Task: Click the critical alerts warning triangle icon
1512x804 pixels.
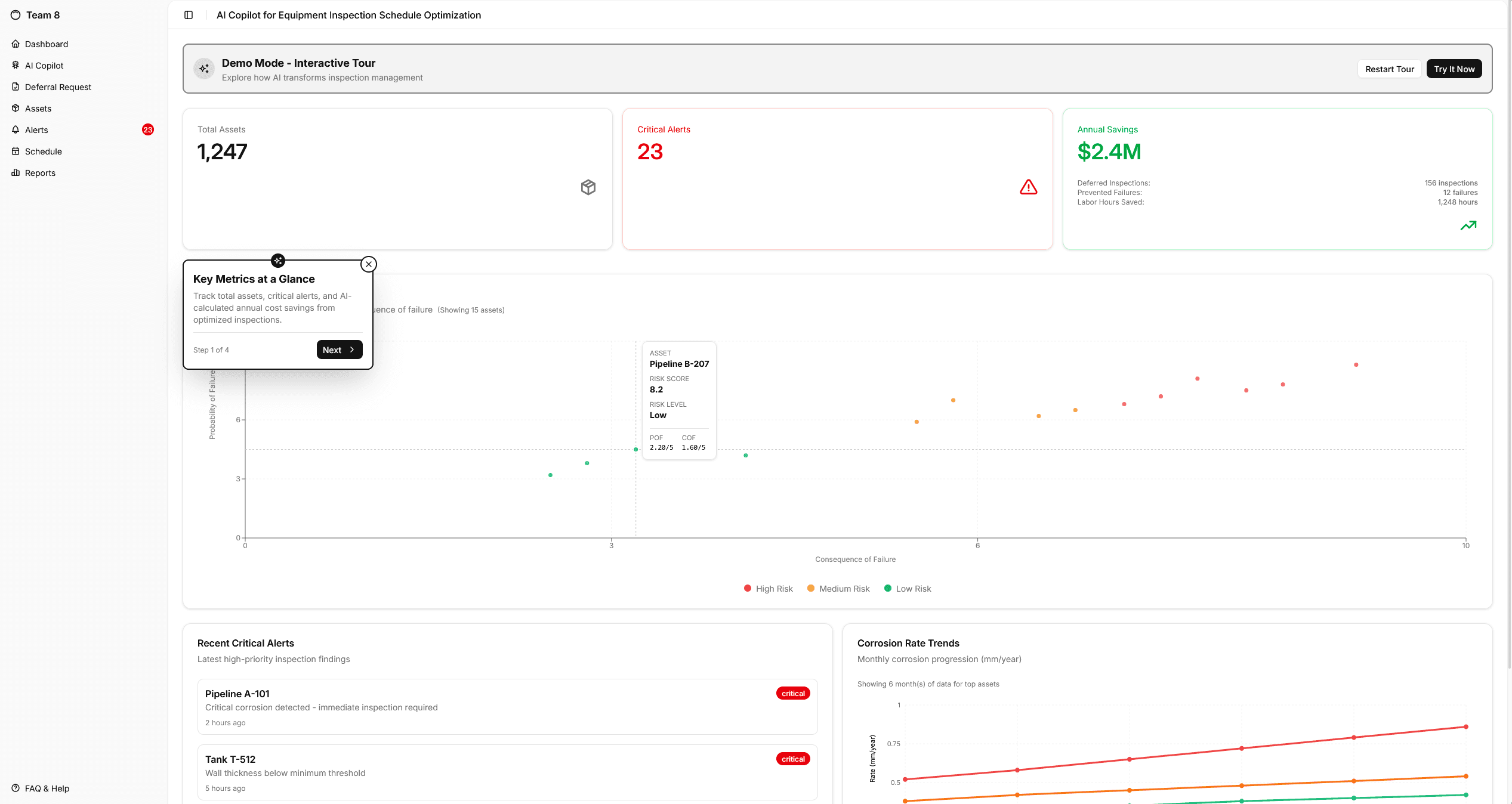Action: coord(1028,187)
